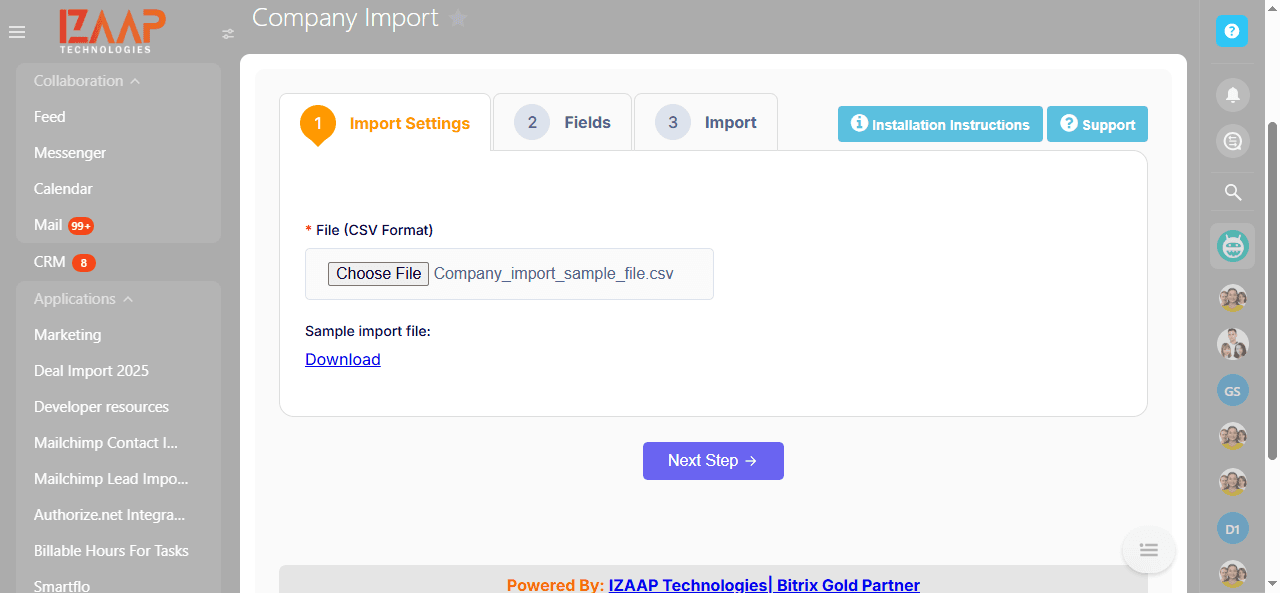Open the notifications bell icon

coord(1232,94)
